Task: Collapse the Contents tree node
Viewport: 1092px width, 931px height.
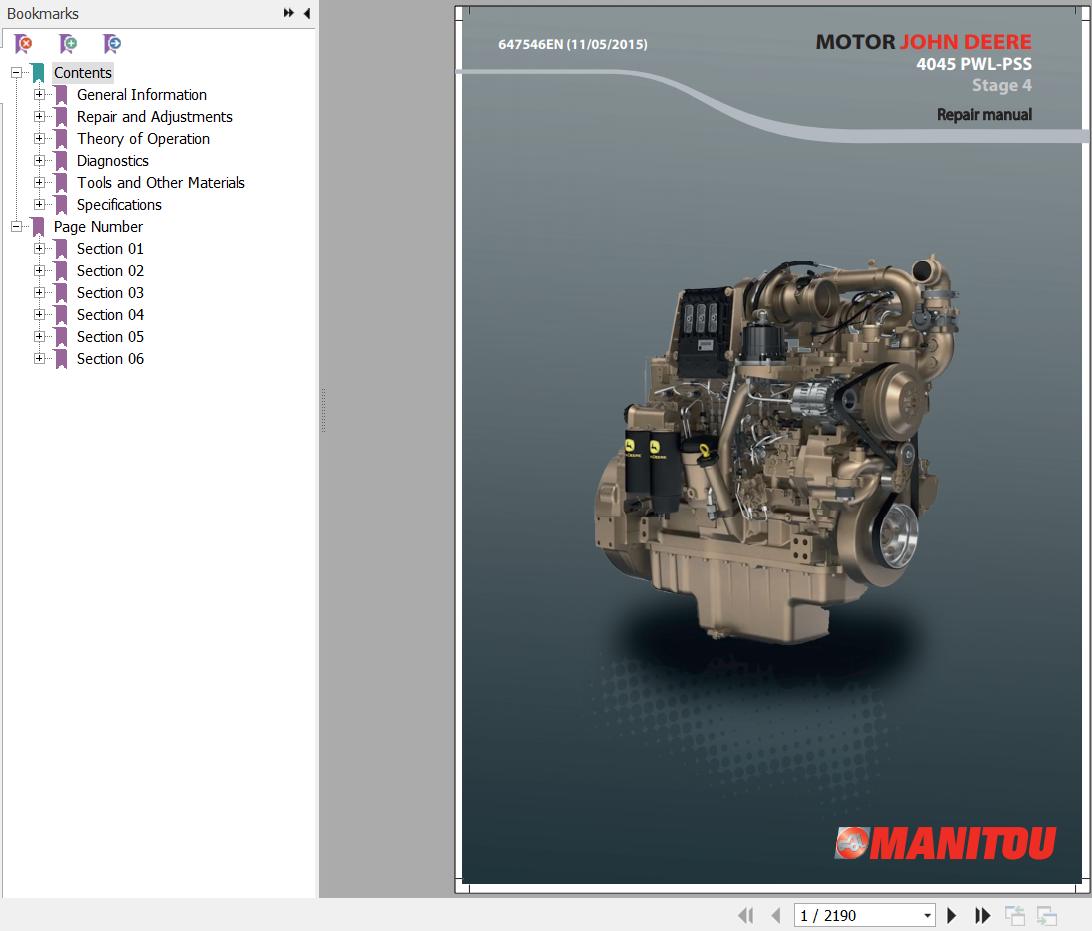Action: pos(16,72)
